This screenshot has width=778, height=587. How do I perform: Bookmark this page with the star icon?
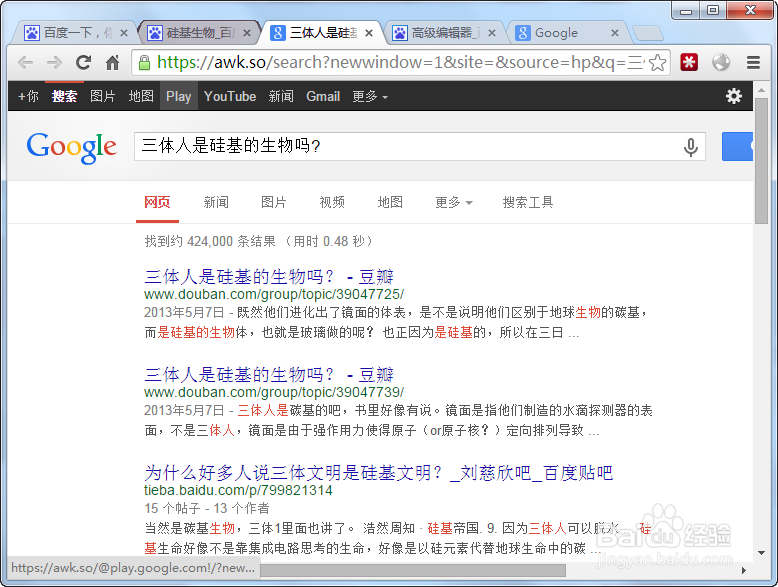tap(657, 63)
